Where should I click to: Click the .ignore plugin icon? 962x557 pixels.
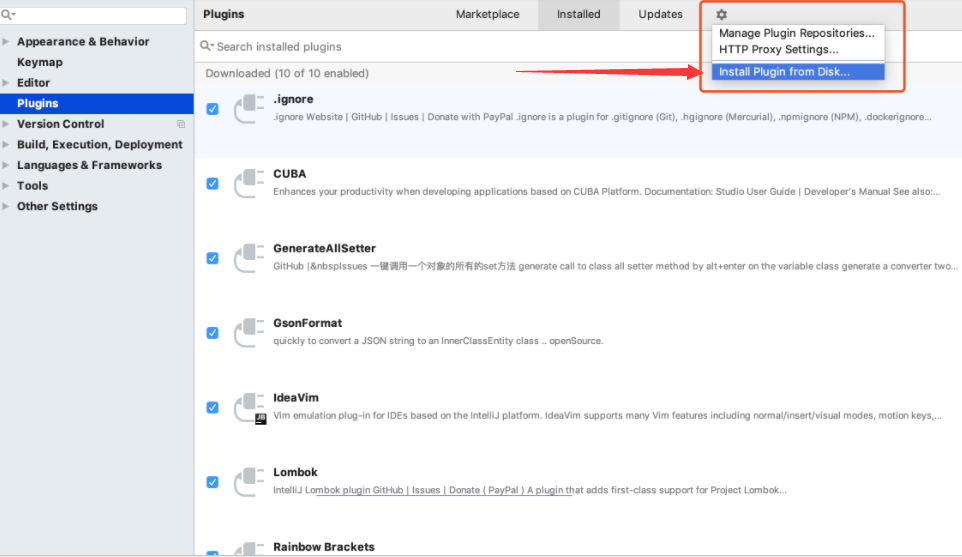248,109
